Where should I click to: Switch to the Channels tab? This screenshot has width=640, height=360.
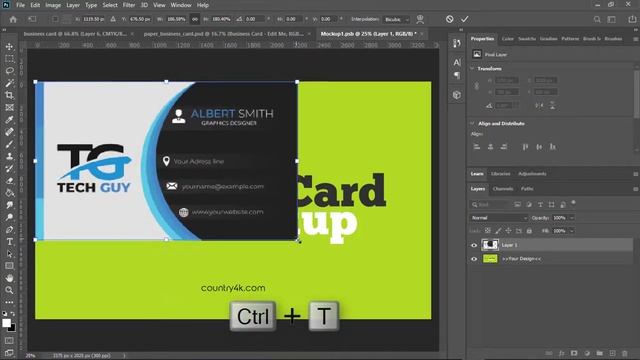point(503,189)
